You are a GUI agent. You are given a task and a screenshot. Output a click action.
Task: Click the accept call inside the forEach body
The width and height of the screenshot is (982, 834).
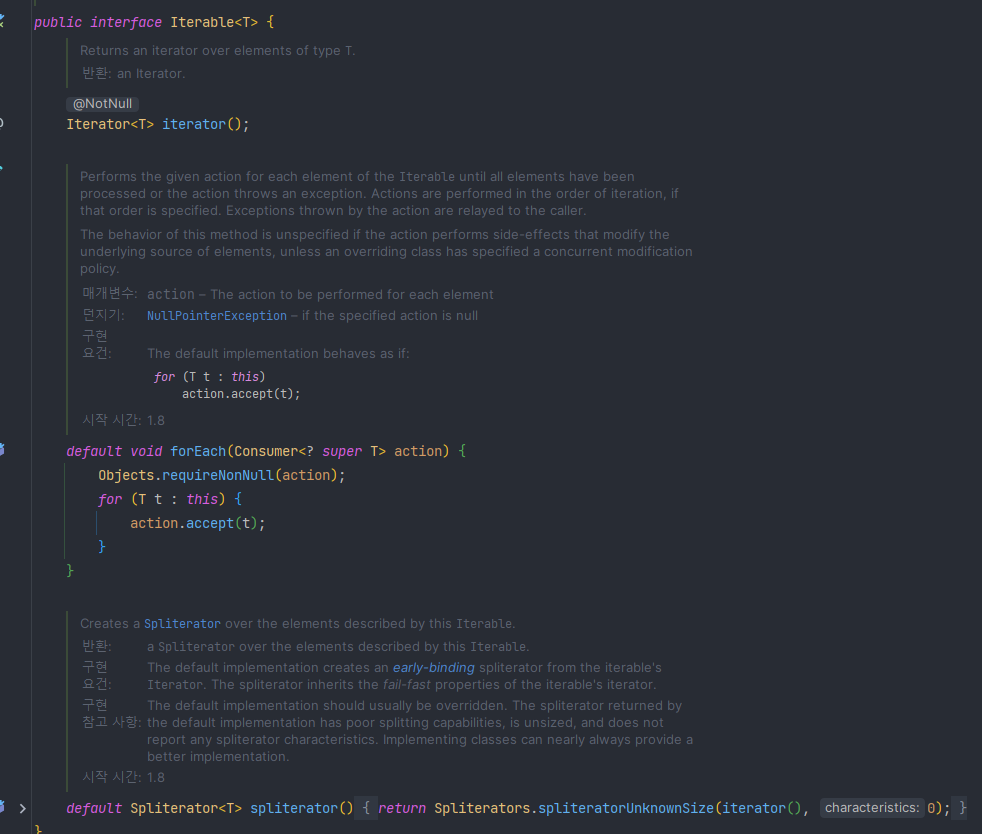click(210, 523)
